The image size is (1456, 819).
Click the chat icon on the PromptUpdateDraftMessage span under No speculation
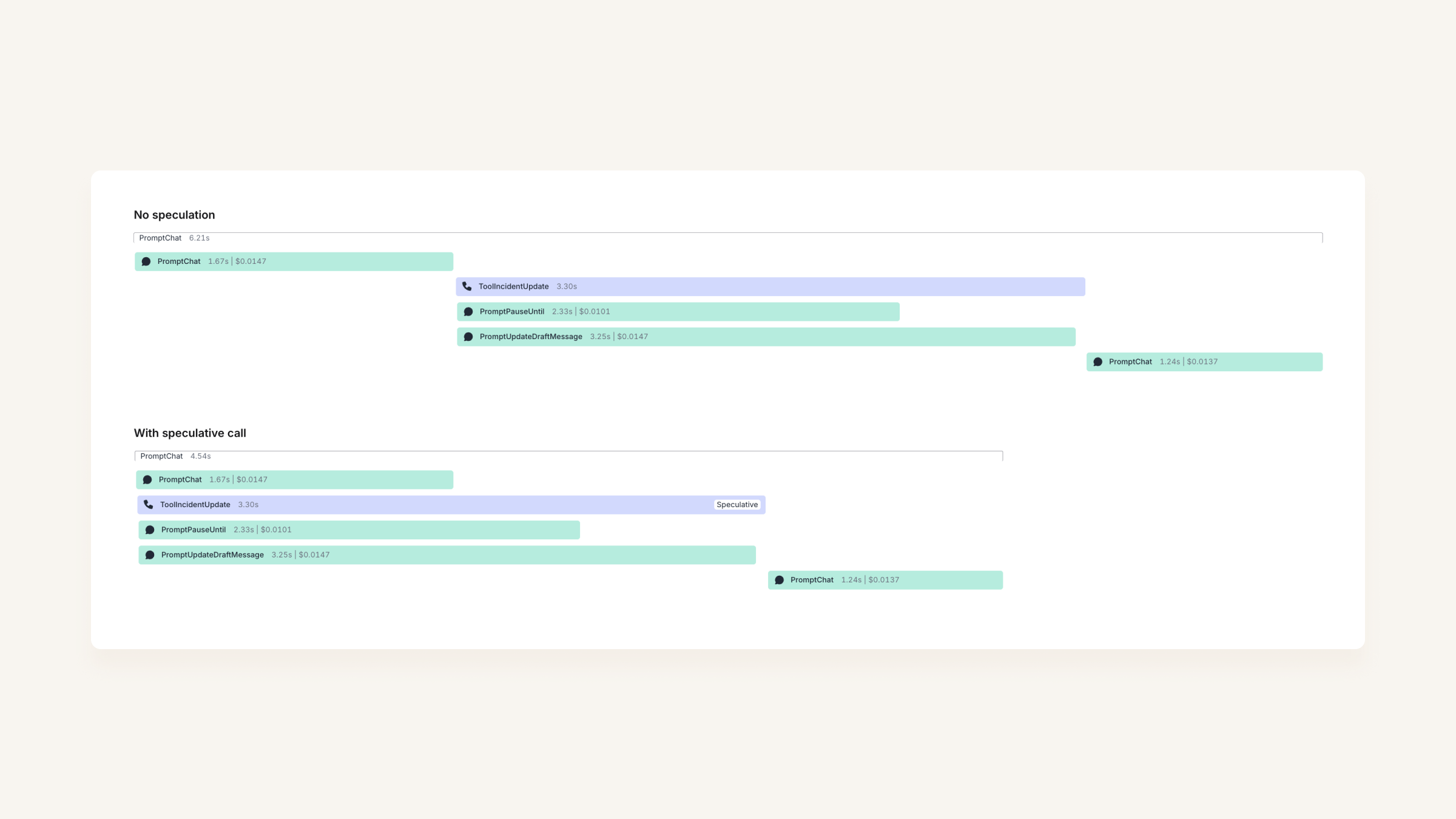click(x=468, y=337)
